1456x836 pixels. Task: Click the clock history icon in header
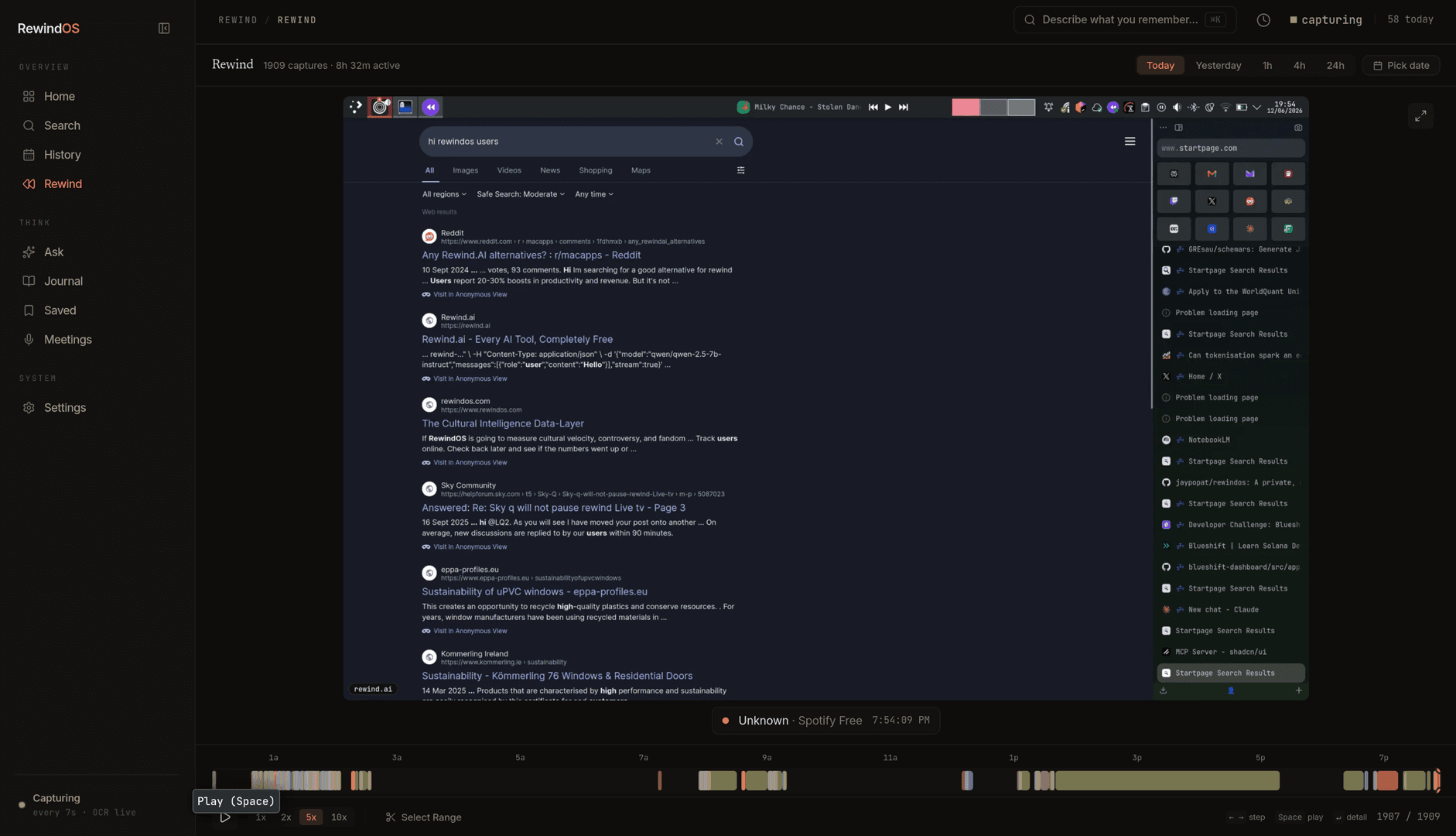1263,20
